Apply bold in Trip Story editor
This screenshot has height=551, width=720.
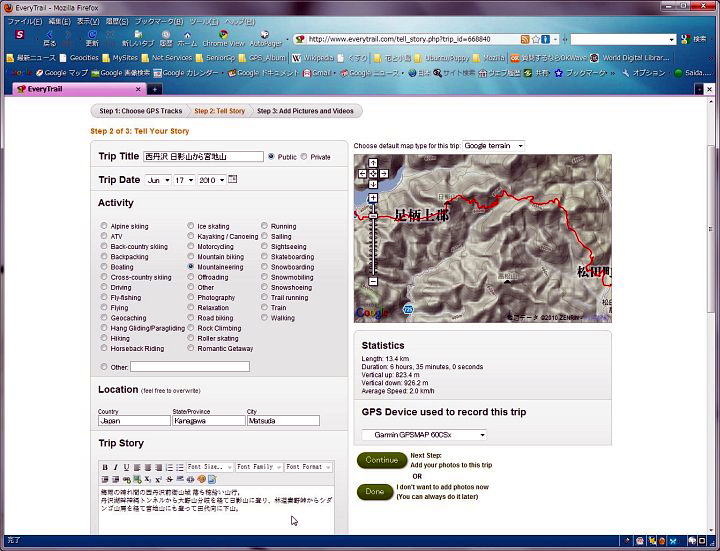click(105, 467)
